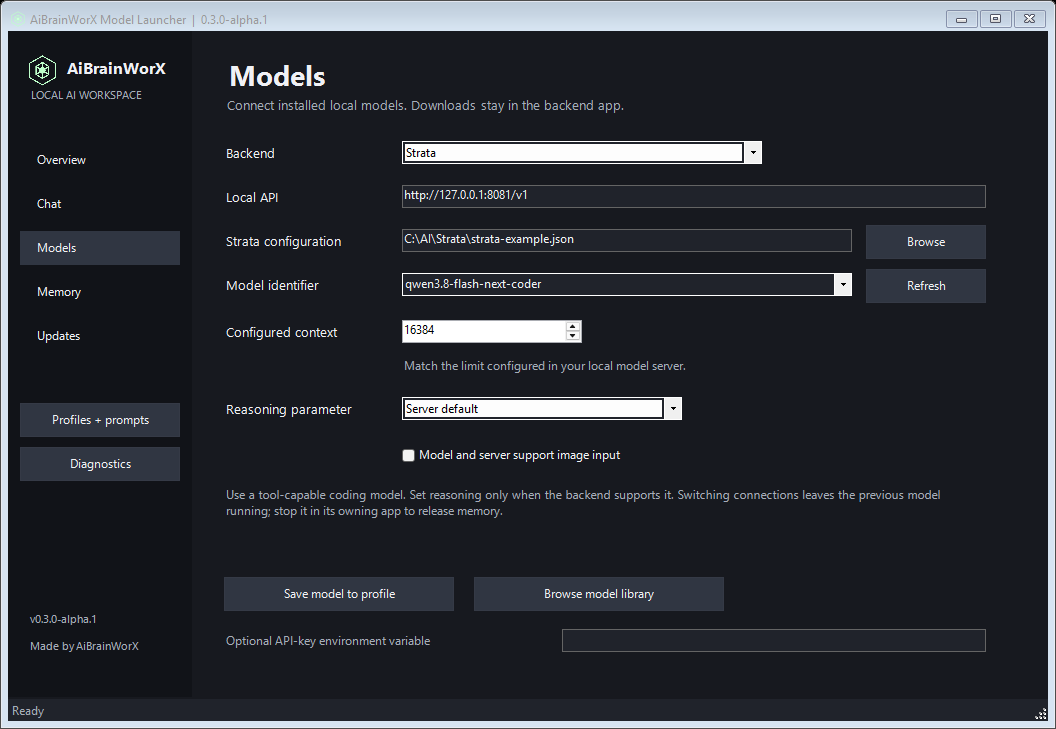The height and width of the screenshot is (729, 1056).
Task: Refresh the model identifier list
Action: click(925, 286)
